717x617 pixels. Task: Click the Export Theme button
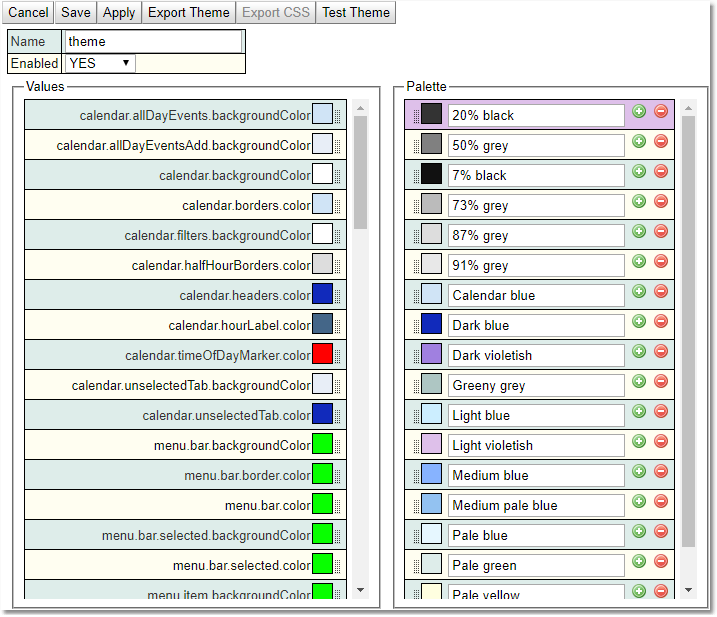click(x=189, y=13)
